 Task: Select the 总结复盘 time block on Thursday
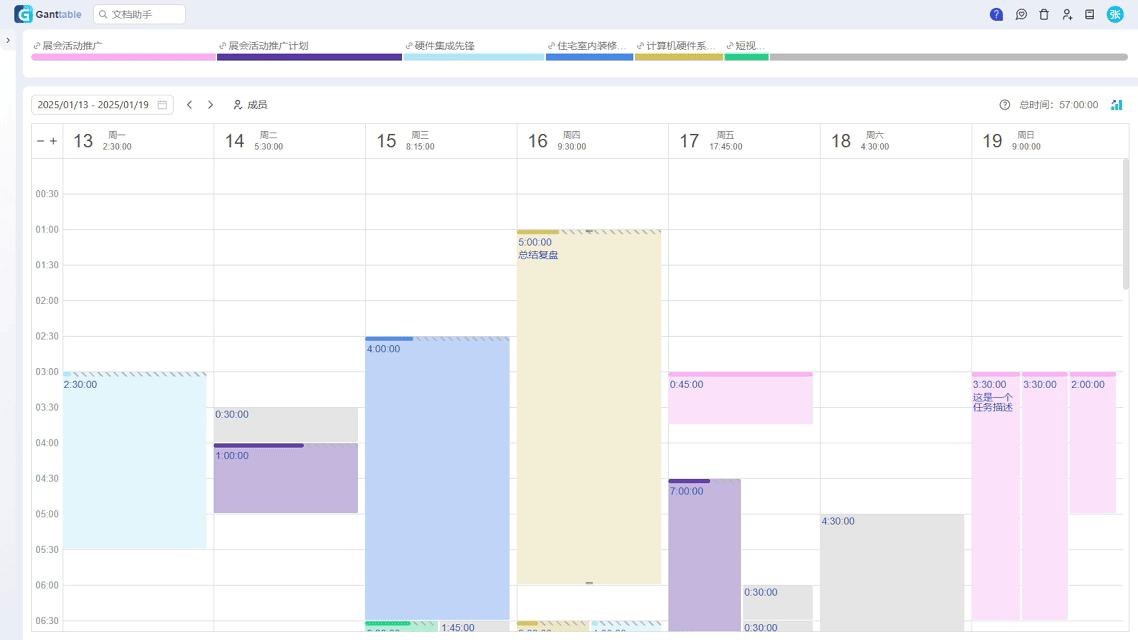pos(589,400)
